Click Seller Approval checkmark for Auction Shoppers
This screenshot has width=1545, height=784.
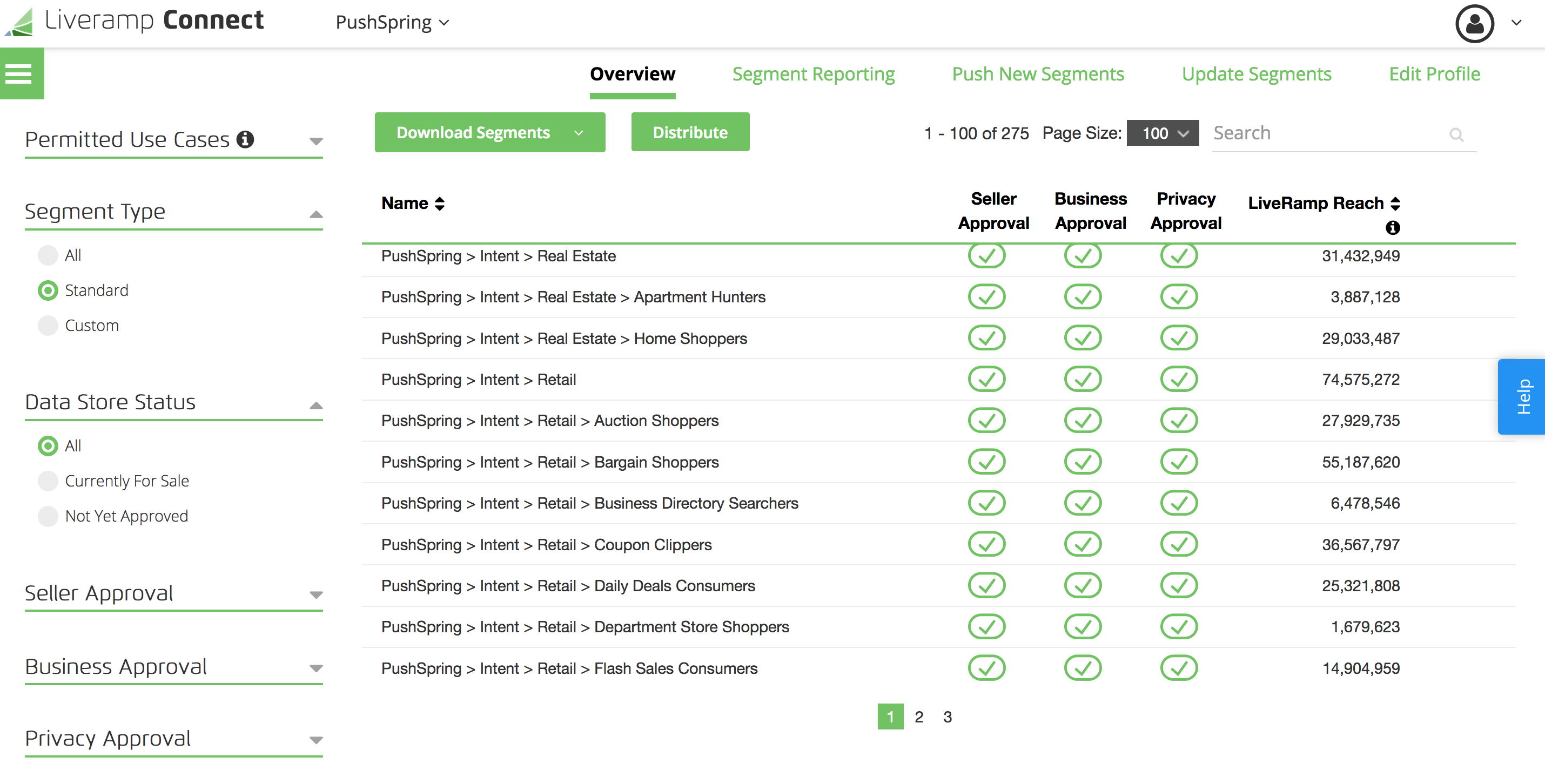point(986,420)
